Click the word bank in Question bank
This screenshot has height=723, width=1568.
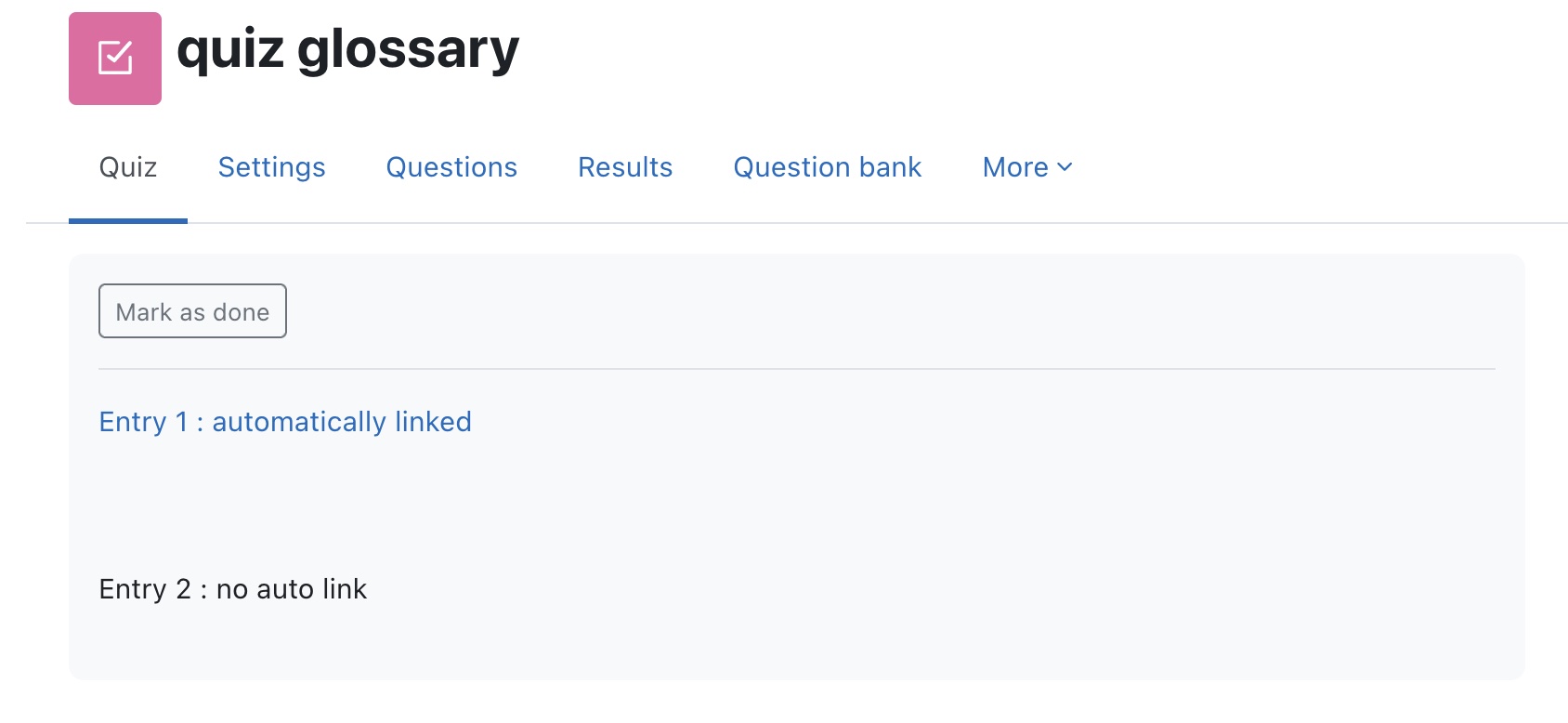pos(890,167)
